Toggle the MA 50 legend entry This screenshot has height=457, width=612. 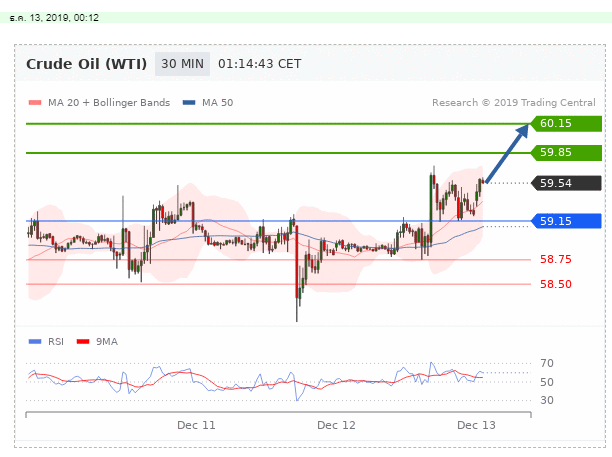[217, 102]
